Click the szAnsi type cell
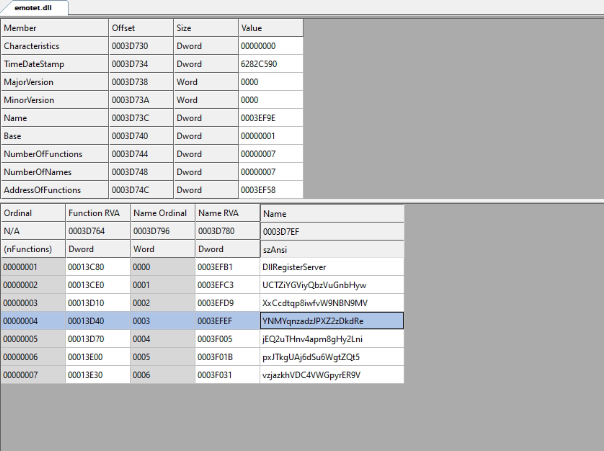 [x=332, y=250]
